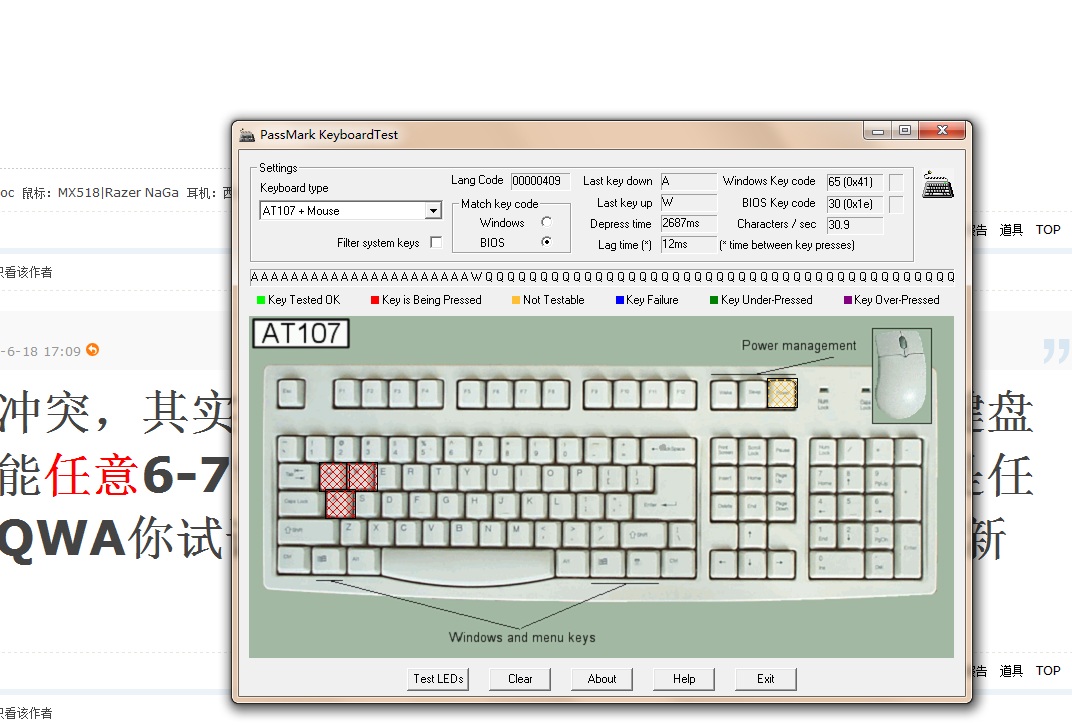Click the F key on the keyboard image
The image size is (1072, 725).
[425, 505]
